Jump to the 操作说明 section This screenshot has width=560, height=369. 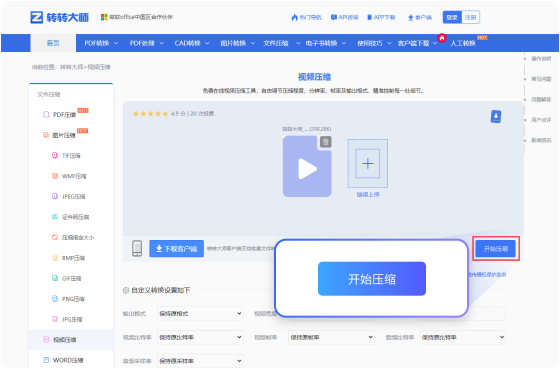tap(541, 59)
